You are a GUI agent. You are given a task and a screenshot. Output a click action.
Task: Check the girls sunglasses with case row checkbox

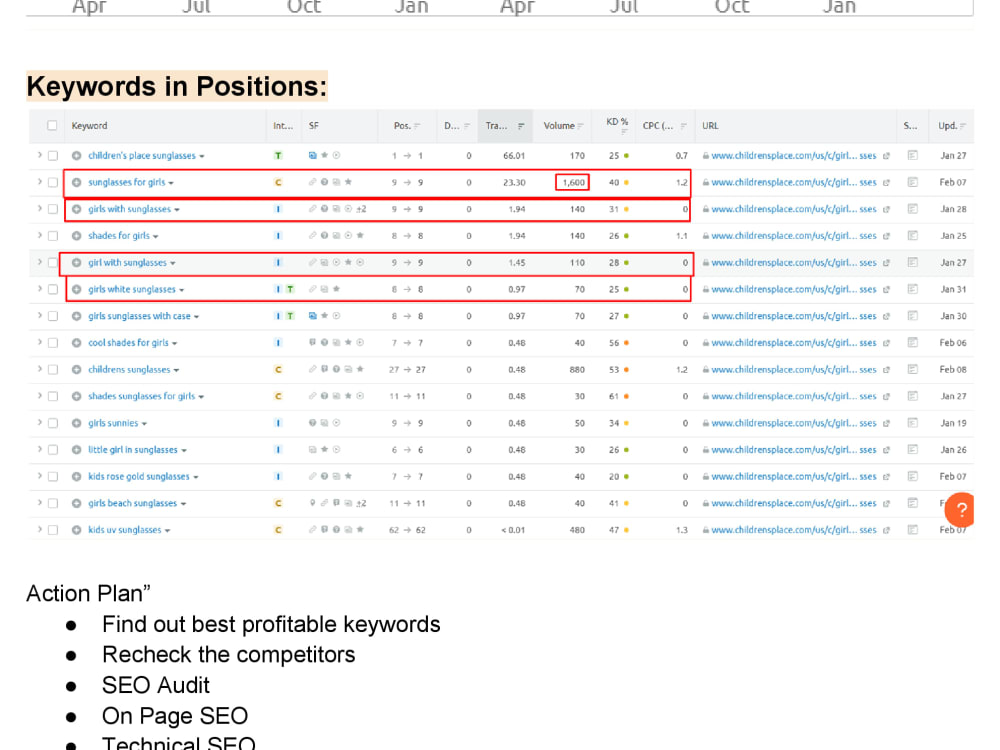pyautogui.click(x=53, y=316)
